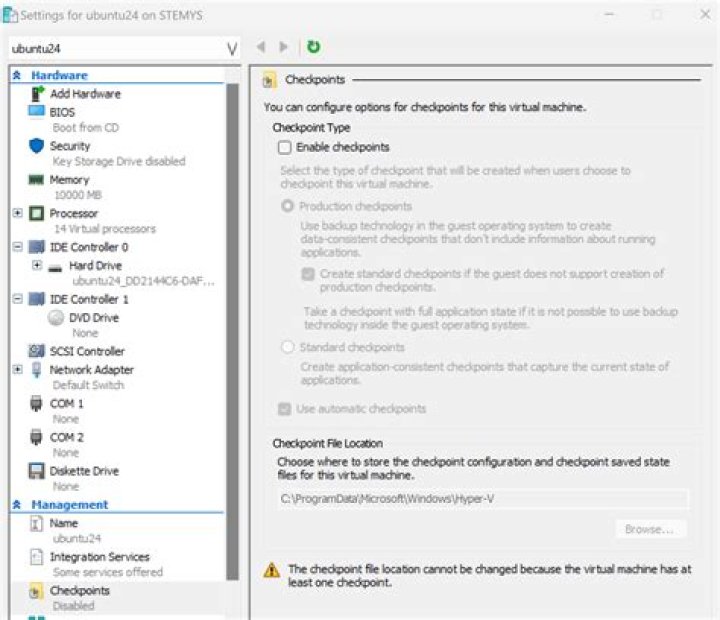Select the Integration Services icon
The image size is (720, 620).
pyautogui.click(x=36, y=557)
